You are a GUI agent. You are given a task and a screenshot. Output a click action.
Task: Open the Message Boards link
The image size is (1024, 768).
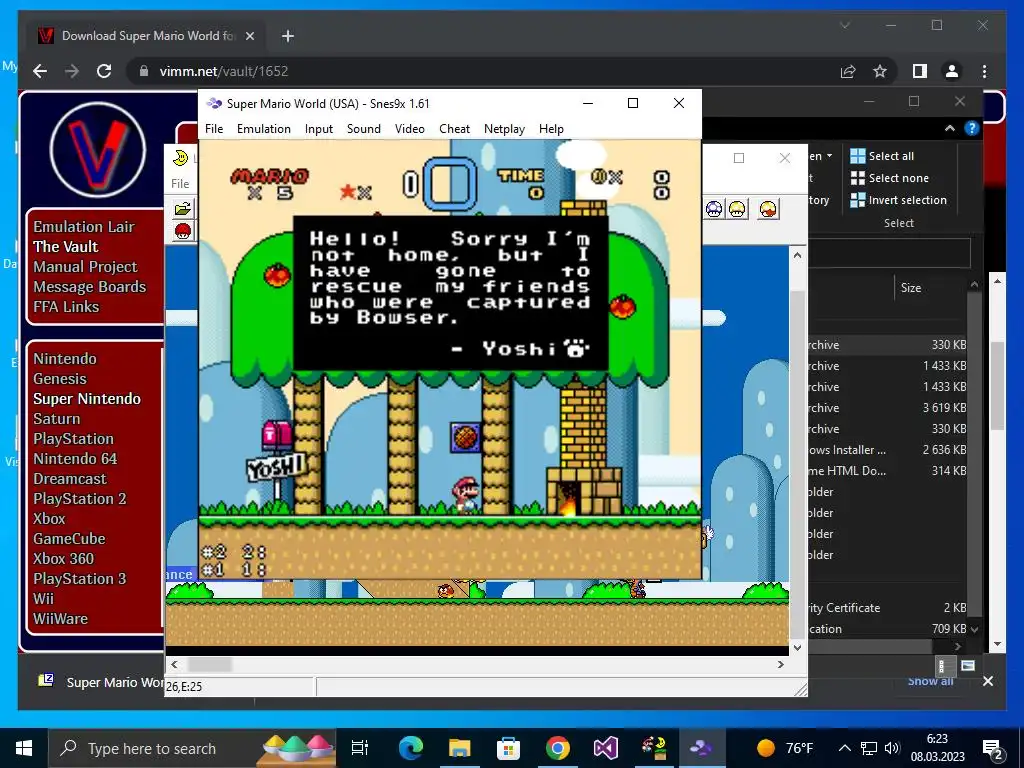pos(89,287)
